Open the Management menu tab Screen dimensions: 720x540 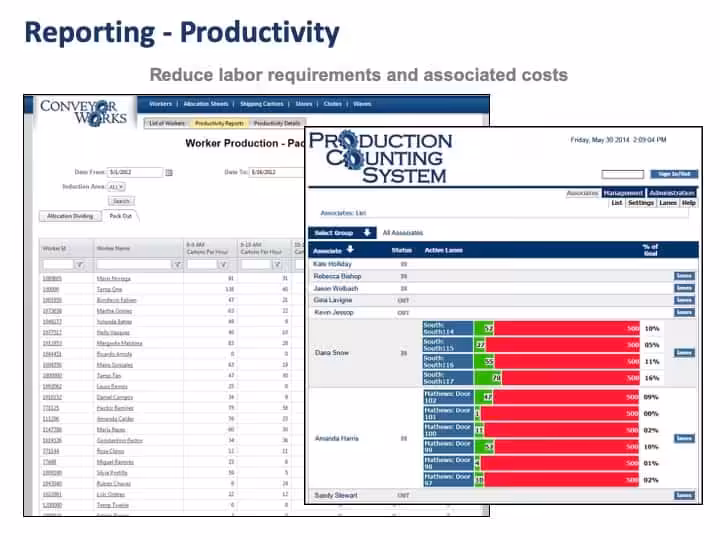tap(624, 193)
